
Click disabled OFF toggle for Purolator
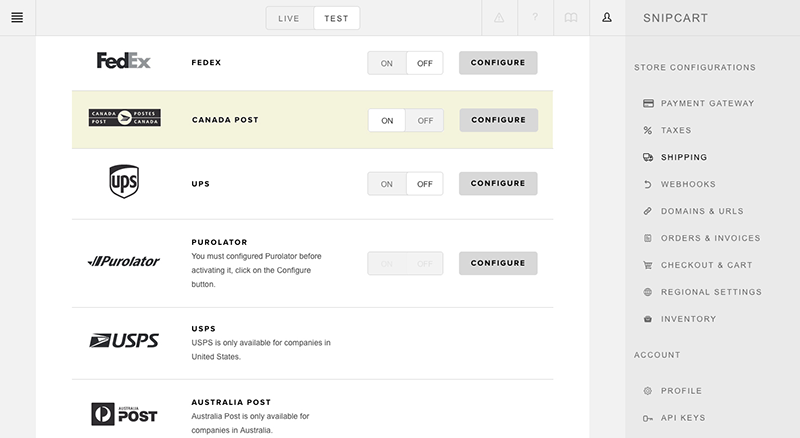click(x=424, y=263)
